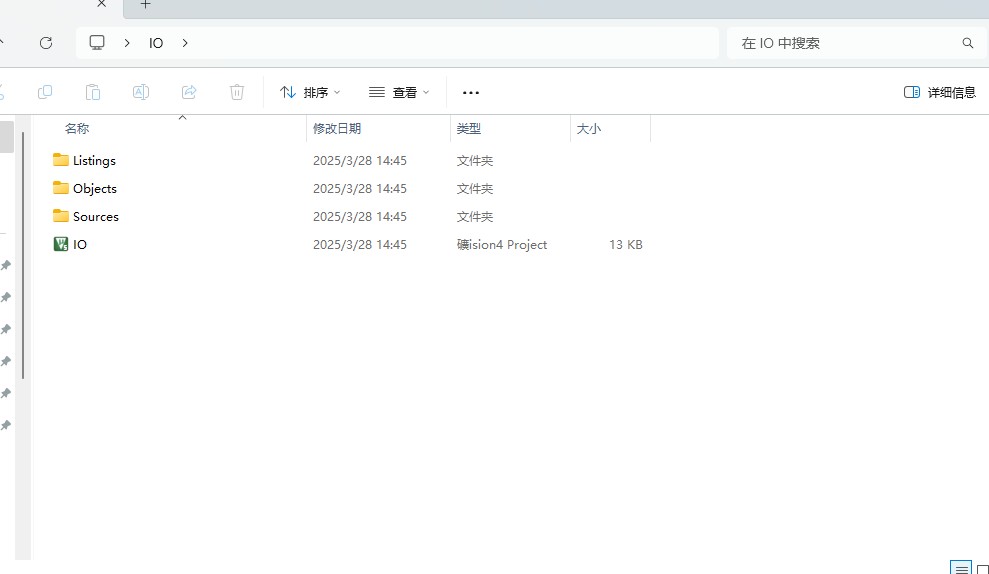
Task: Click the Copy icon in toolbar
Action: (x=45, y=92)
